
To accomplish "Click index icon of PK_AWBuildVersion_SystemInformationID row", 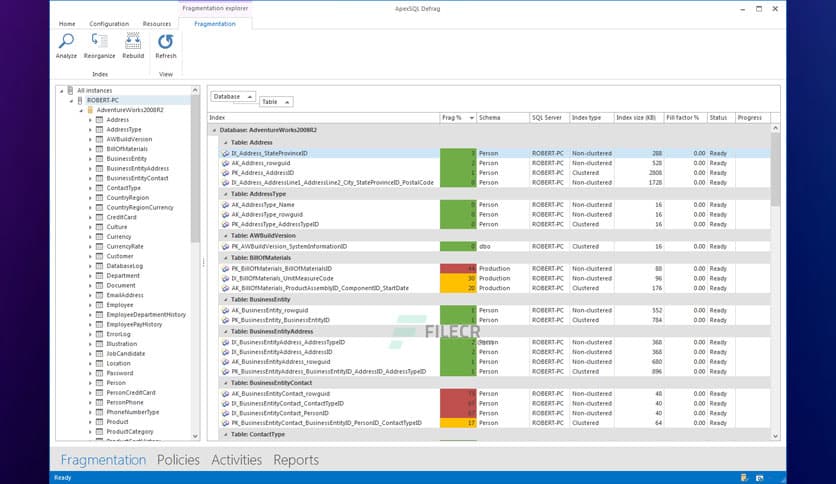I will click(226, 247).
